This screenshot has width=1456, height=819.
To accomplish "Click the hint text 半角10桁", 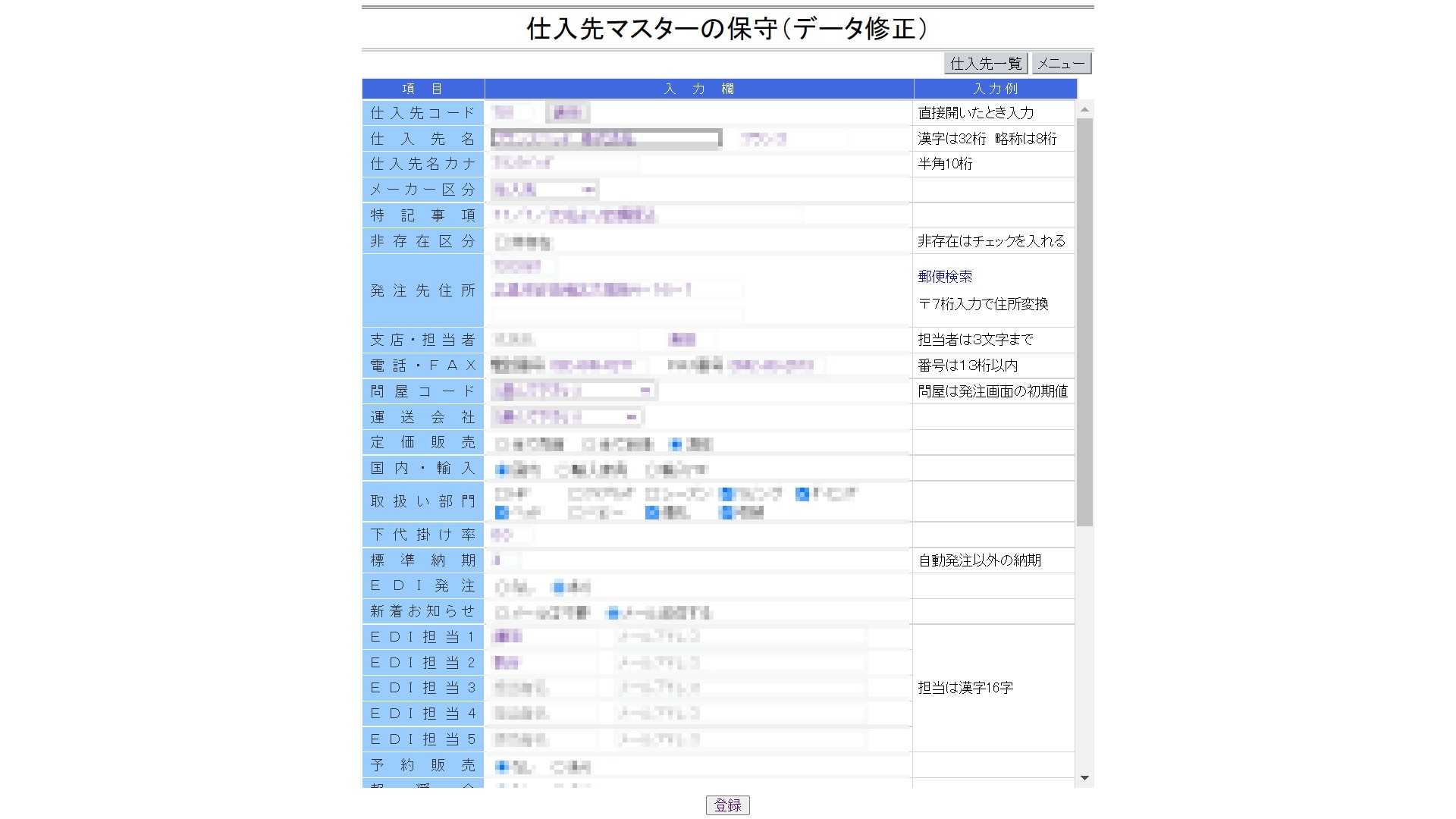I will [945, 164].
